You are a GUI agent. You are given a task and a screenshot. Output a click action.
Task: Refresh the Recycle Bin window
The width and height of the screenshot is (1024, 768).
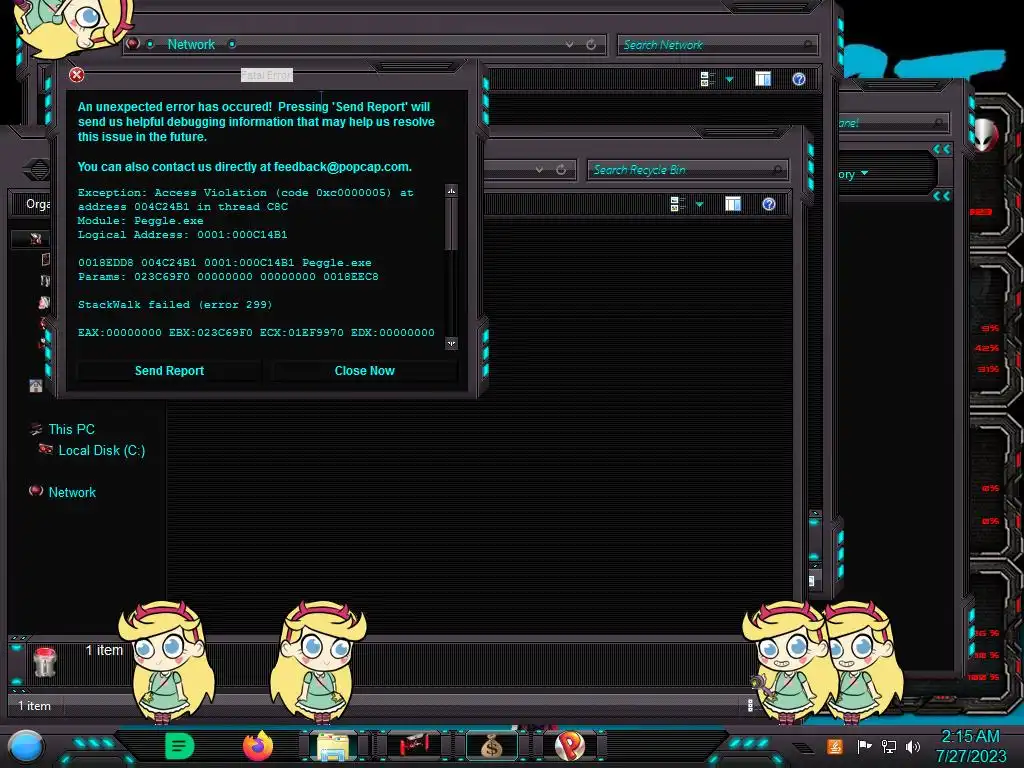click(x=561, y=170)
